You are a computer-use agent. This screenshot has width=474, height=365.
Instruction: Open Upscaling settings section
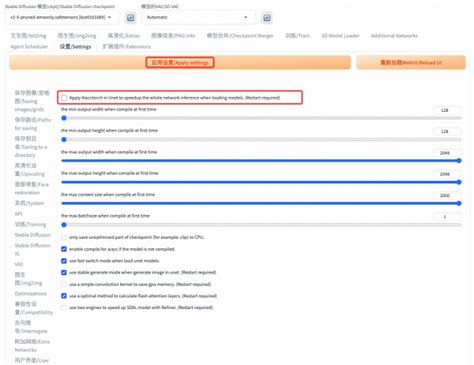(x=30, y=170)
